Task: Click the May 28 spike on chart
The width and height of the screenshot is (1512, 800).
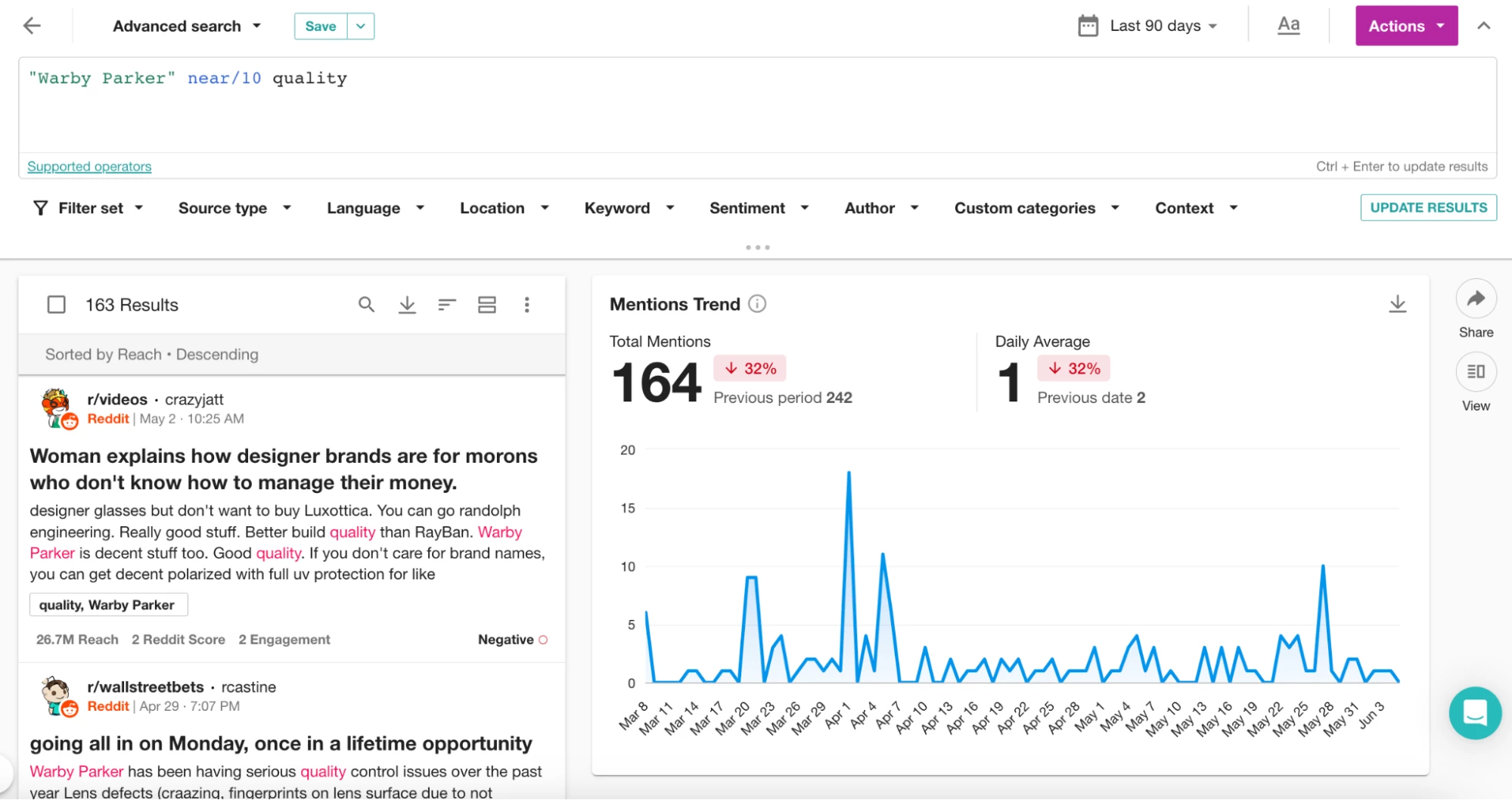Action: (1323, 566)
